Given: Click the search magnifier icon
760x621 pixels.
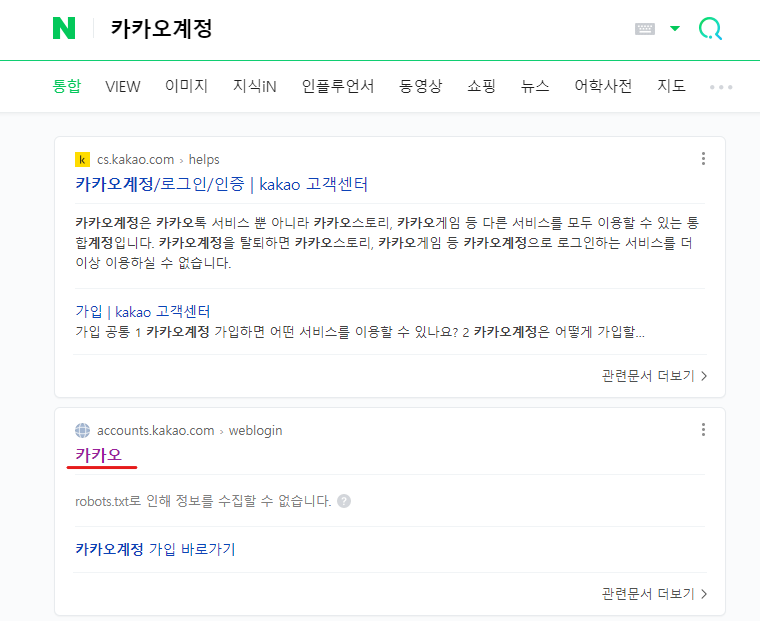Looking at the screenshot, I should click(710, 29).
